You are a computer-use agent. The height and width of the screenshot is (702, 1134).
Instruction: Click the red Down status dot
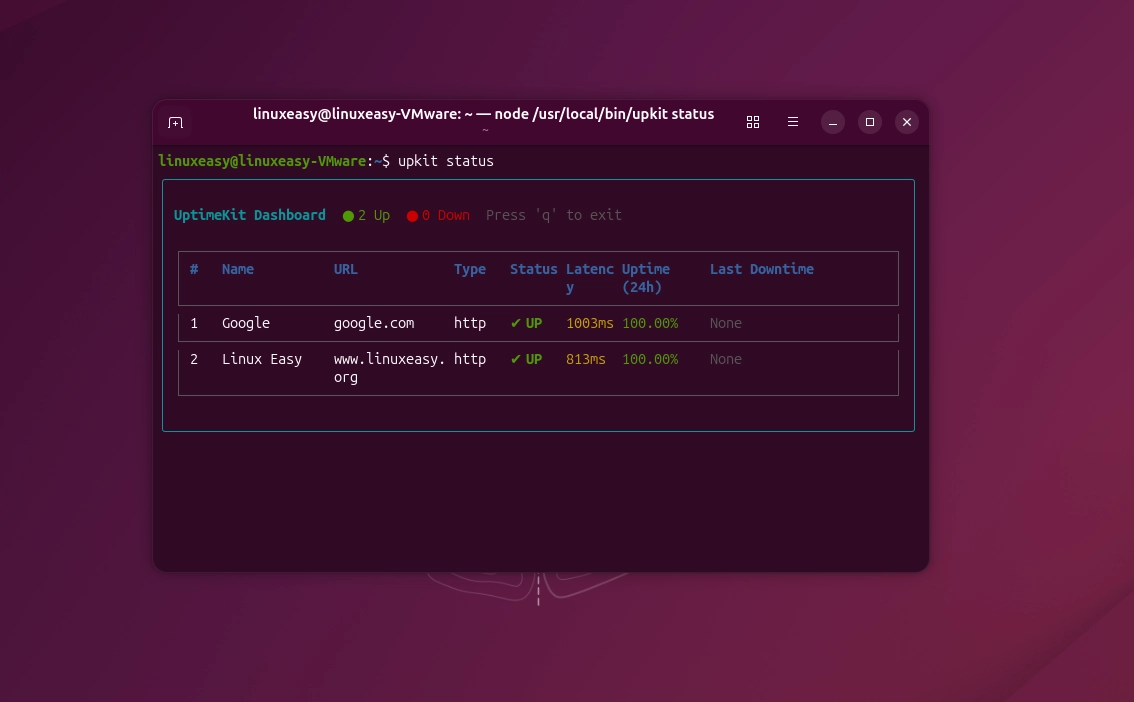coord(411,215)
